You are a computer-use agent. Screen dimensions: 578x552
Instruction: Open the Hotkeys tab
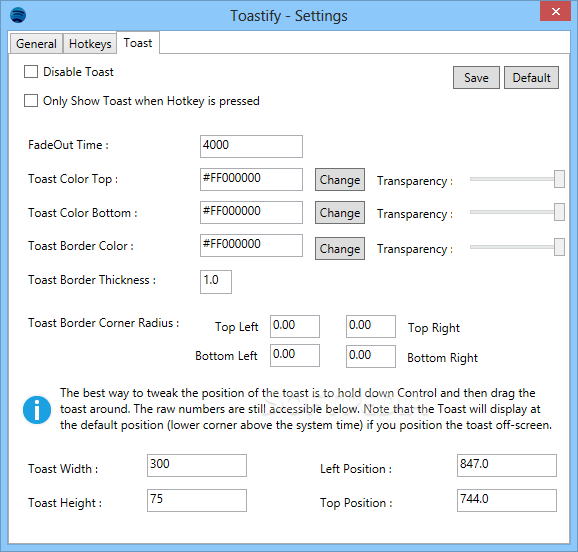tap(90, 44)
